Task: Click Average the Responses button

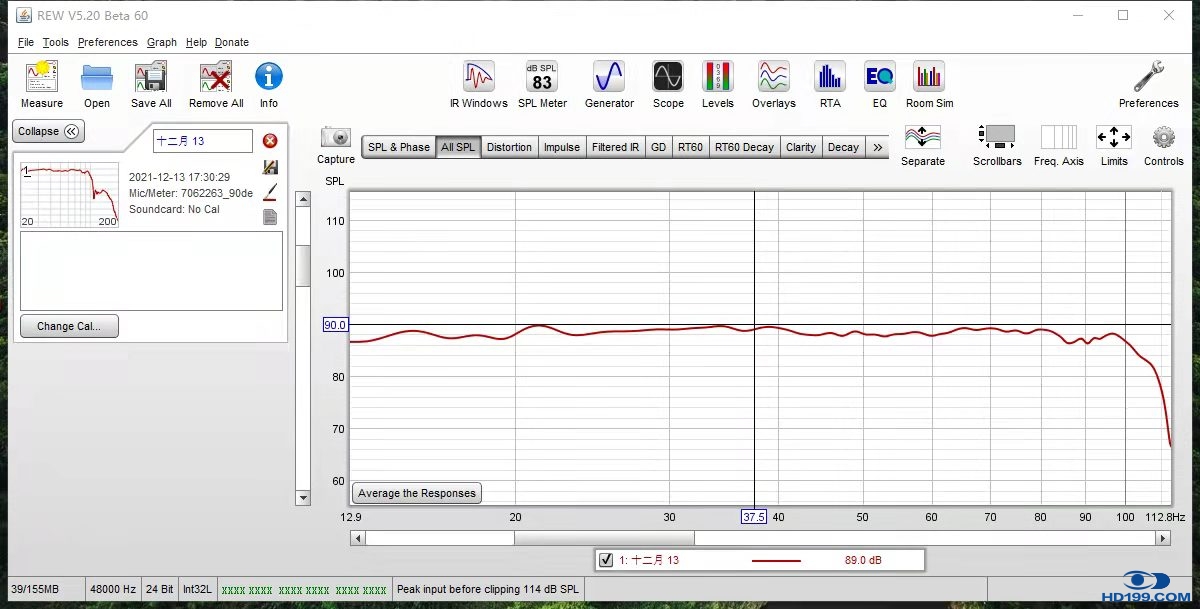Action: pyautogui.click(x=418, y=493)
